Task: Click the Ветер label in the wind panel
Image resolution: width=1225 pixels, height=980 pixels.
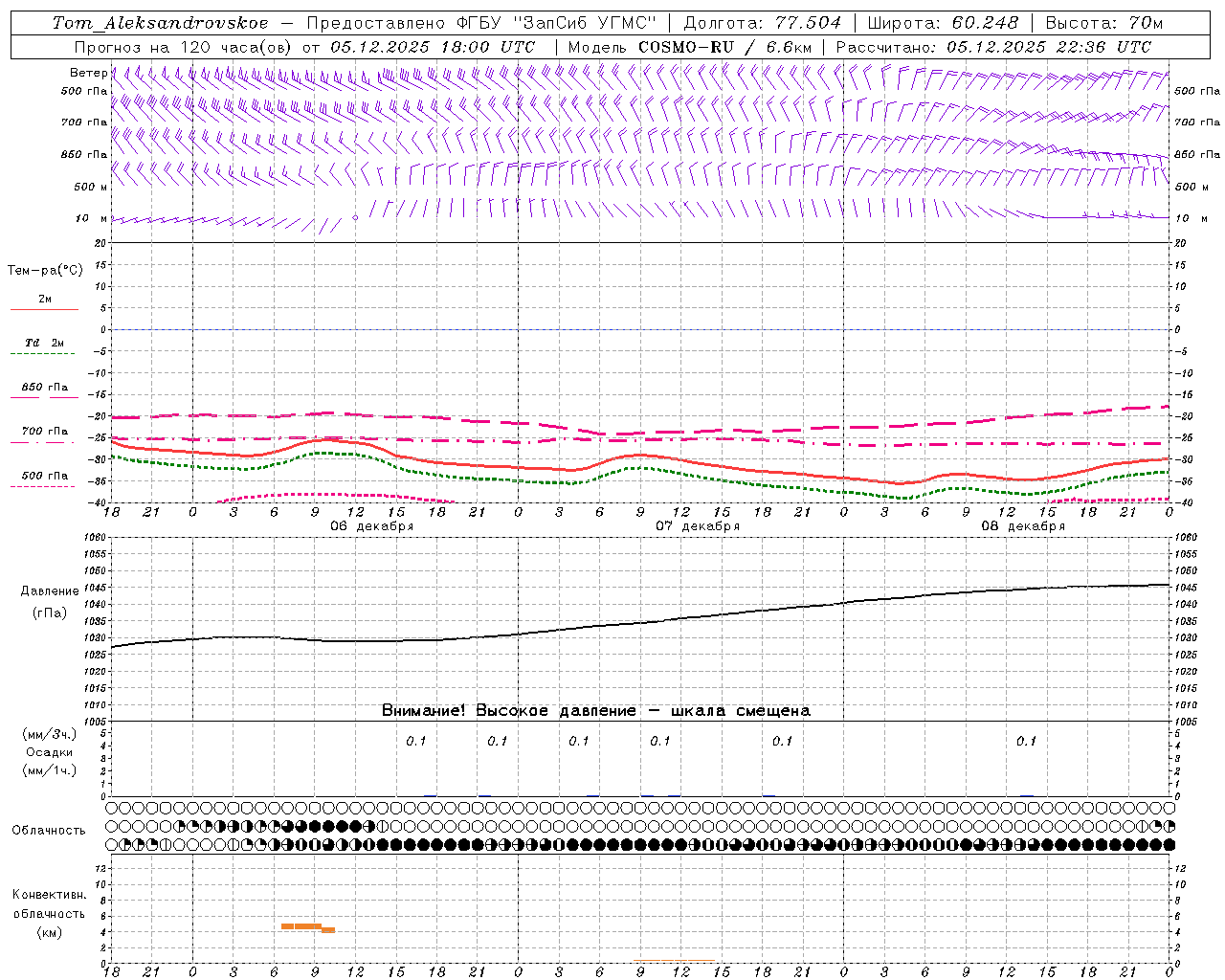Action: (88, 73)
